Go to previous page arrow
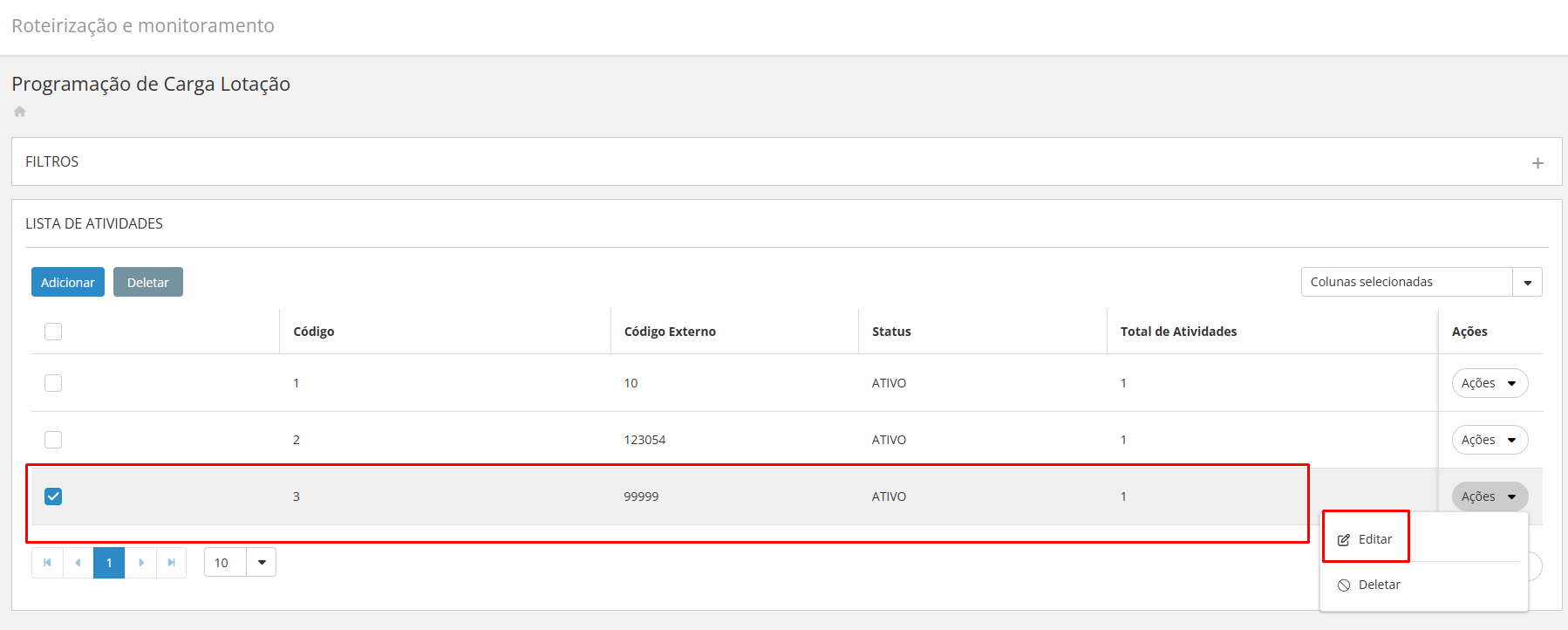The width and height of the screenshot is (1568, 630). 78,563
